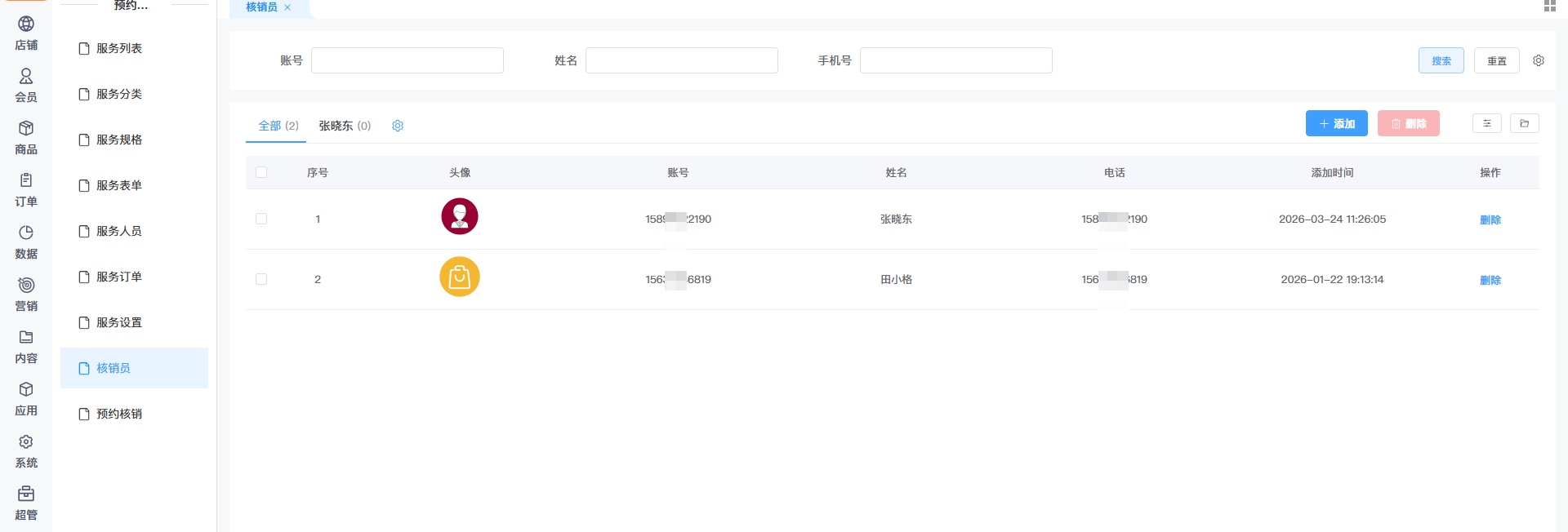
Task: Open the 营销 marketing section
Action: click(x=26, y=295)
